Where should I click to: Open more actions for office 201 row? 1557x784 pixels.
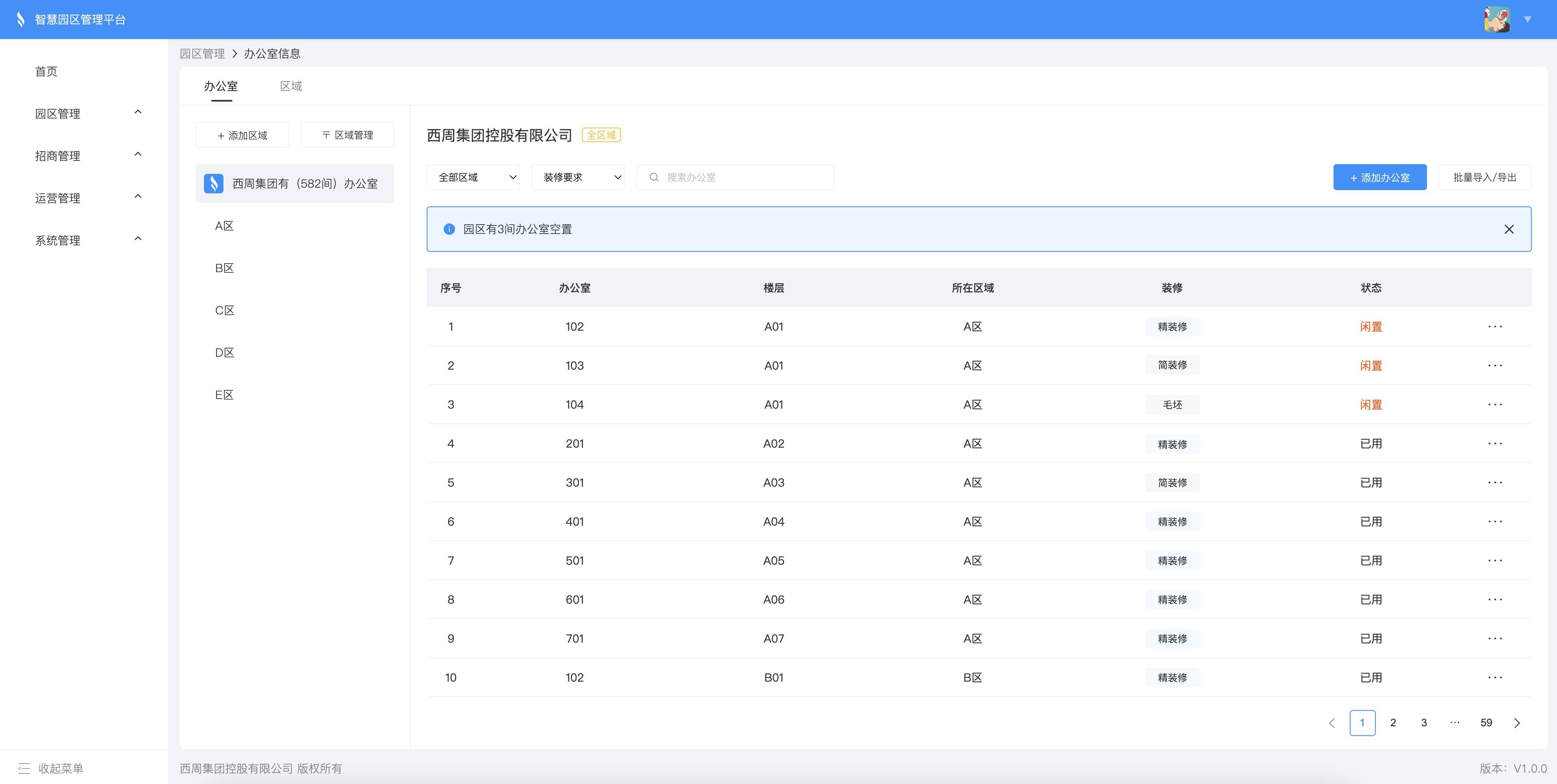(x=1495, y=444)
